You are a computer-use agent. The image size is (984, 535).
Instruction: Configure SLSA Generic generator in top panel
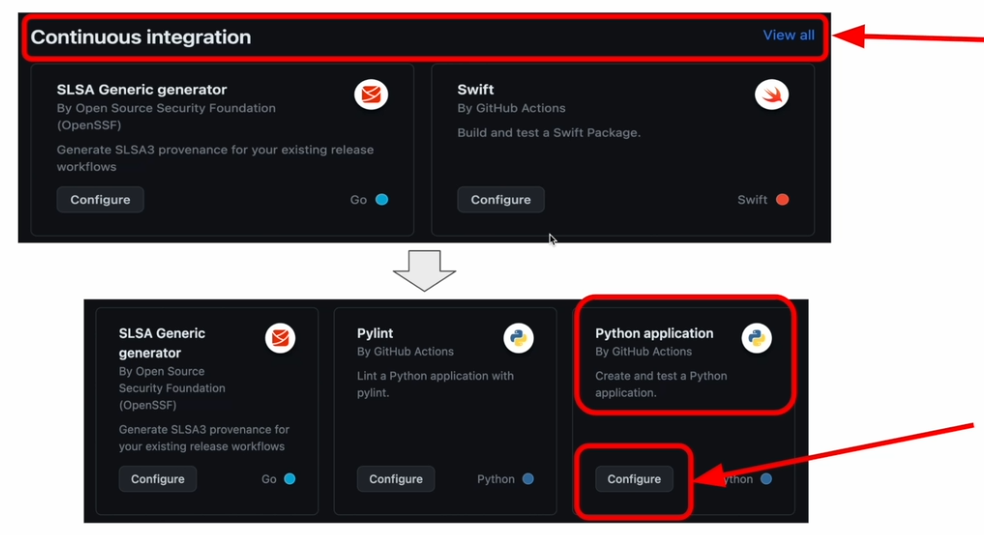click(x=100, y=199)
